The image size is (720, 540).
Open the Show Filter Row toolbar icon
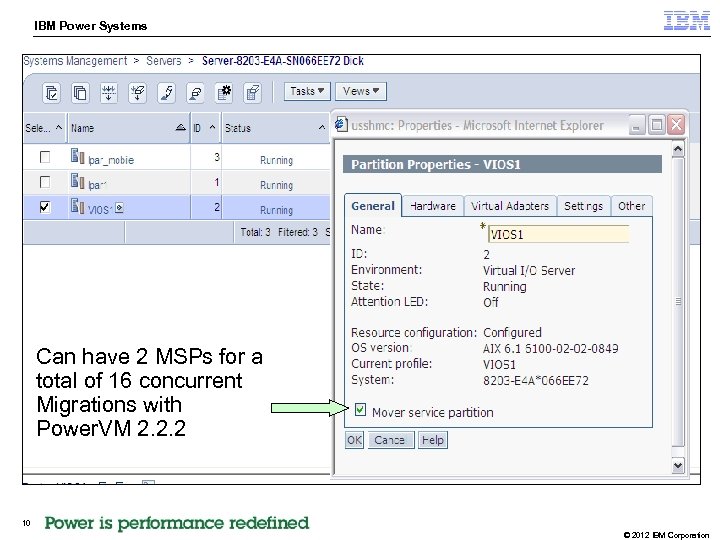pos(109,93)
